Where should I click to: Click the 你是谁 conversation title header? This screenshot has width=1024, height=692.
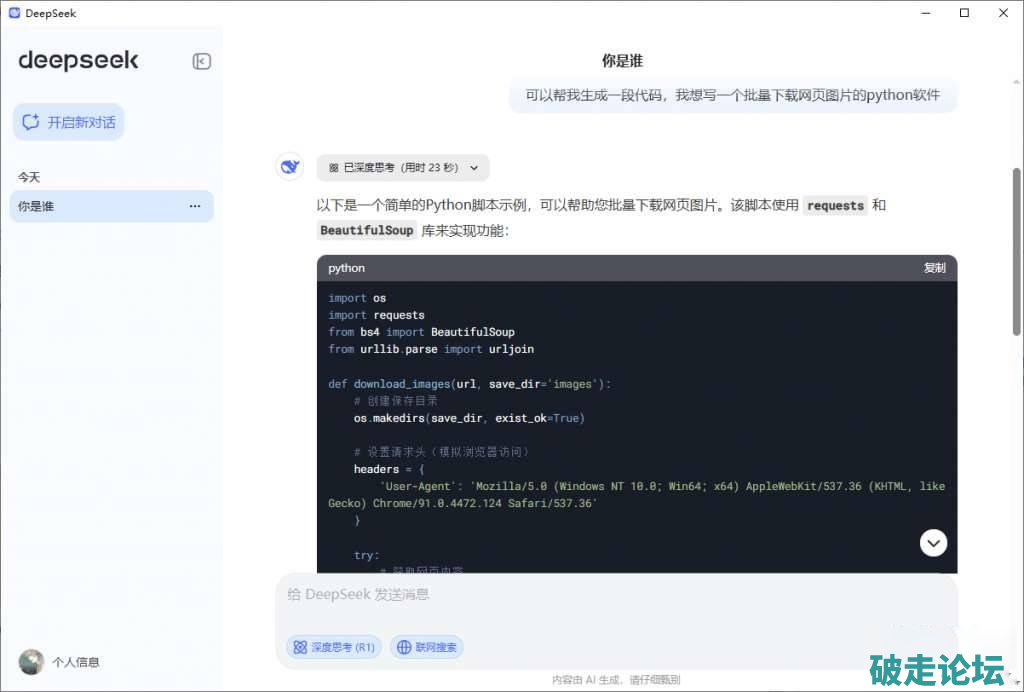click(x=622, y=61)
